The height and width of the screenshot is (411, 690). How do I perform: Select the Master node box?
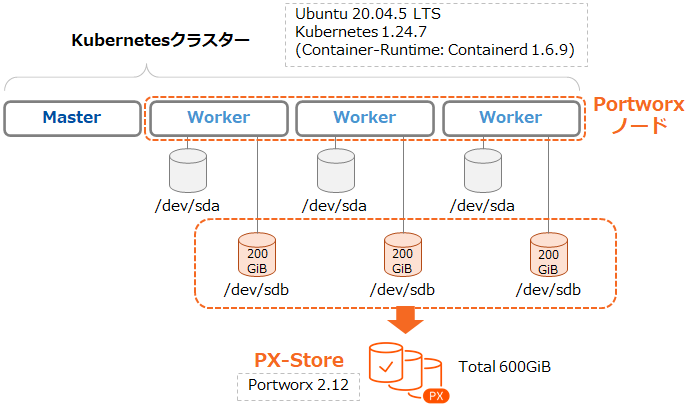[72, 118]
